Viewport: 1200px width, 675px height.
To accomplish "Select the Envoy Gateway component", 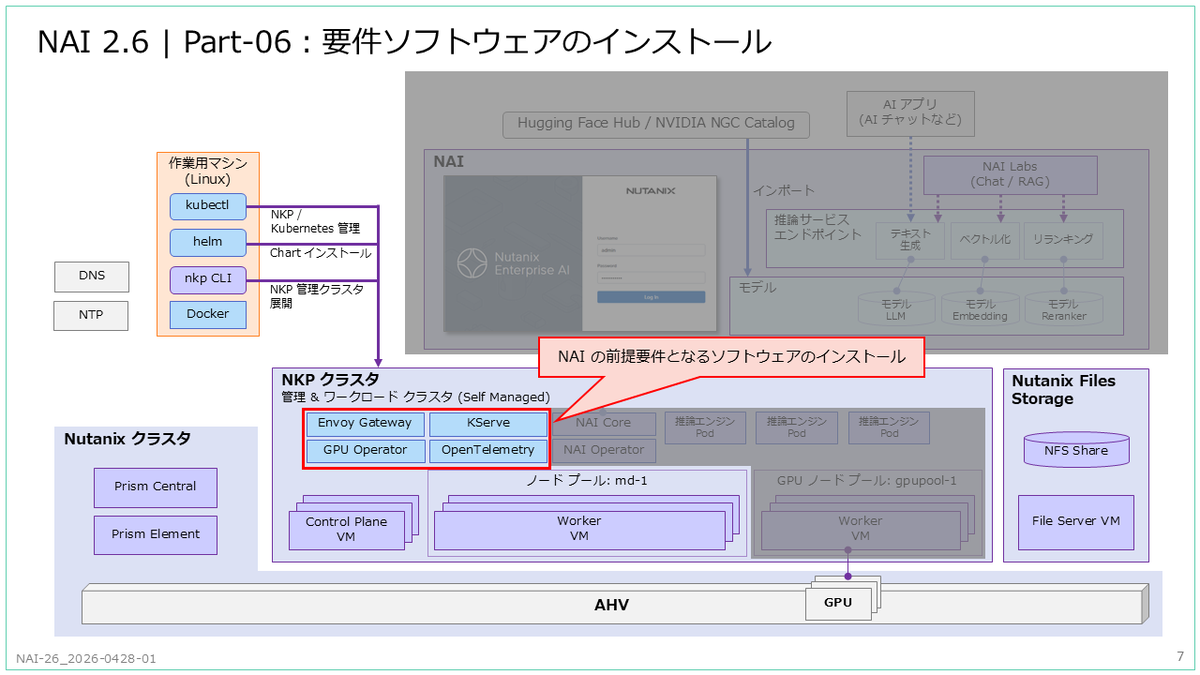I will [365, 424].
